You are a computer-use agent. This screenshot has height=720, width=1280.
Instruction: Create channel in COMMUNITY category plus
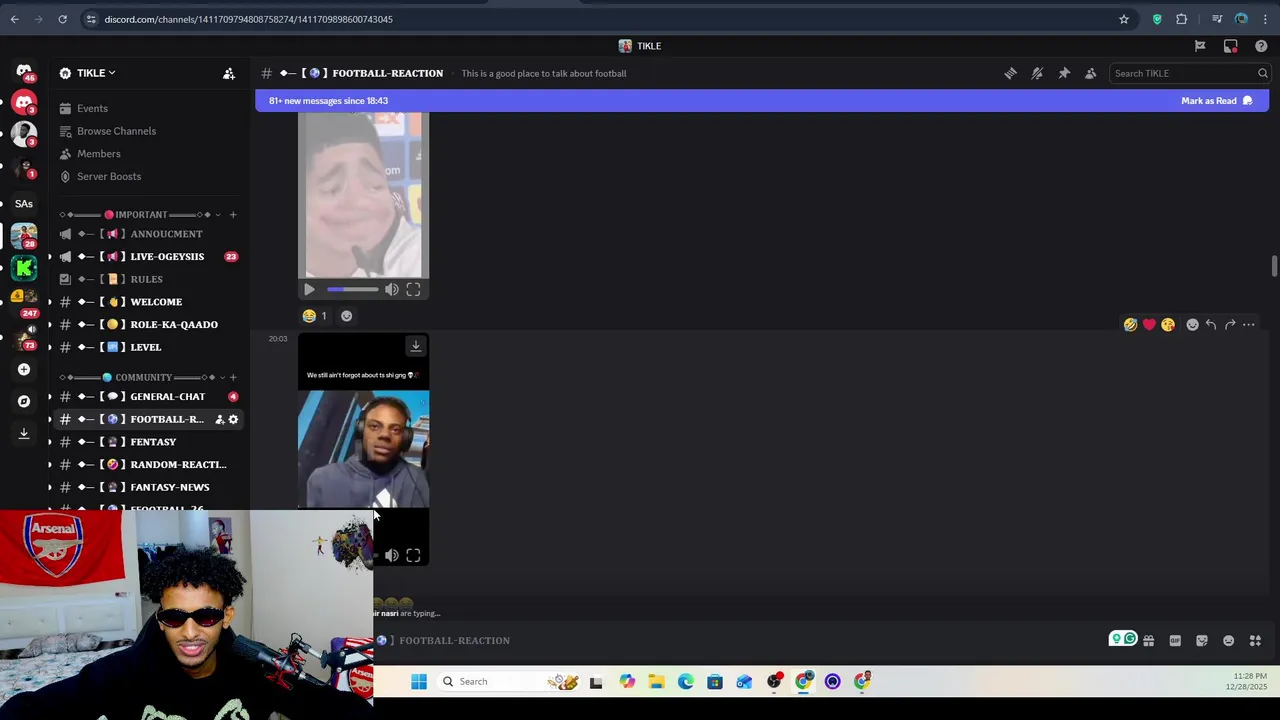[233, 378]
